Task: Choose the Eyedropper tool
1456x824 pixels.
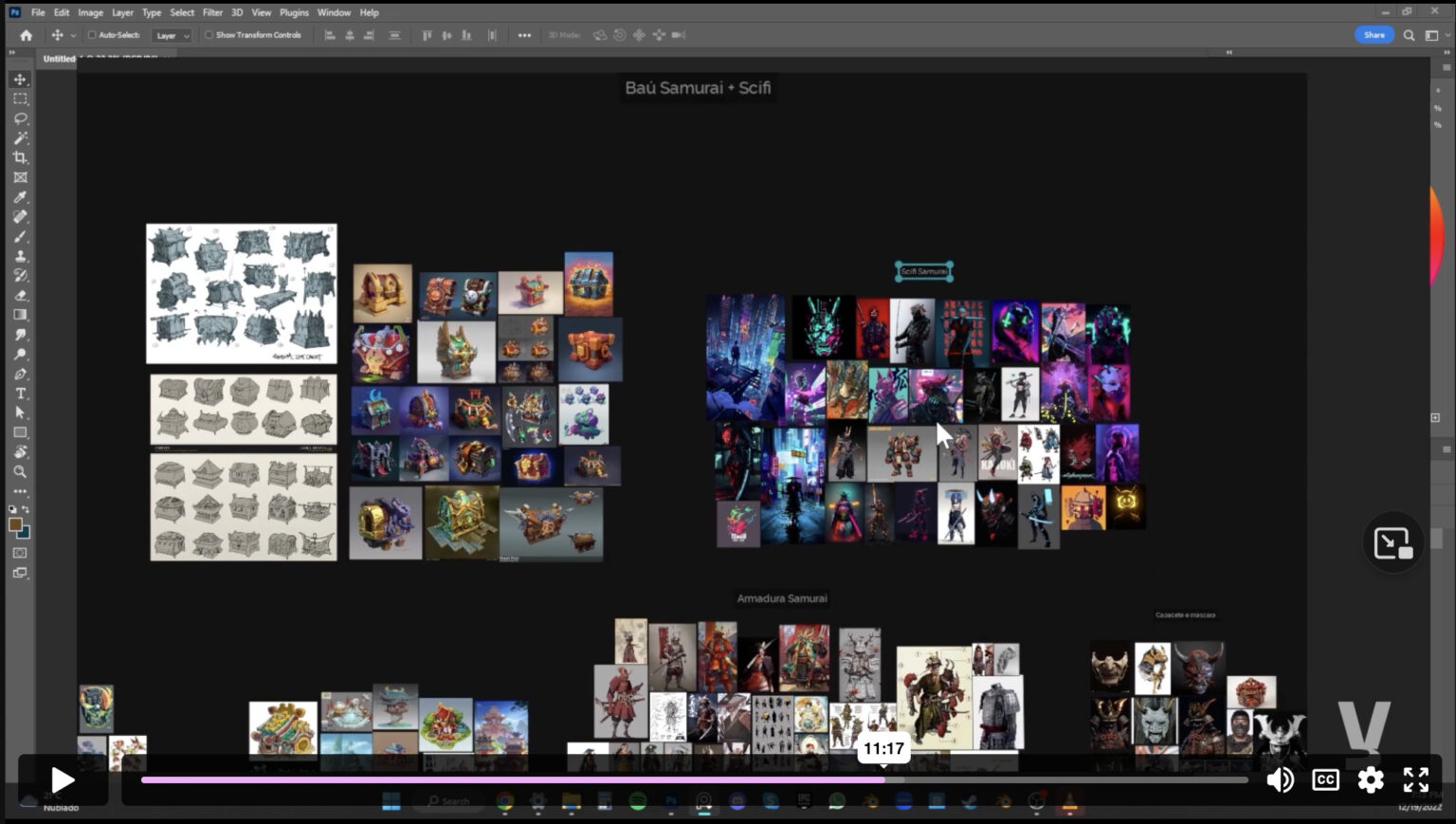Action: 20,197
